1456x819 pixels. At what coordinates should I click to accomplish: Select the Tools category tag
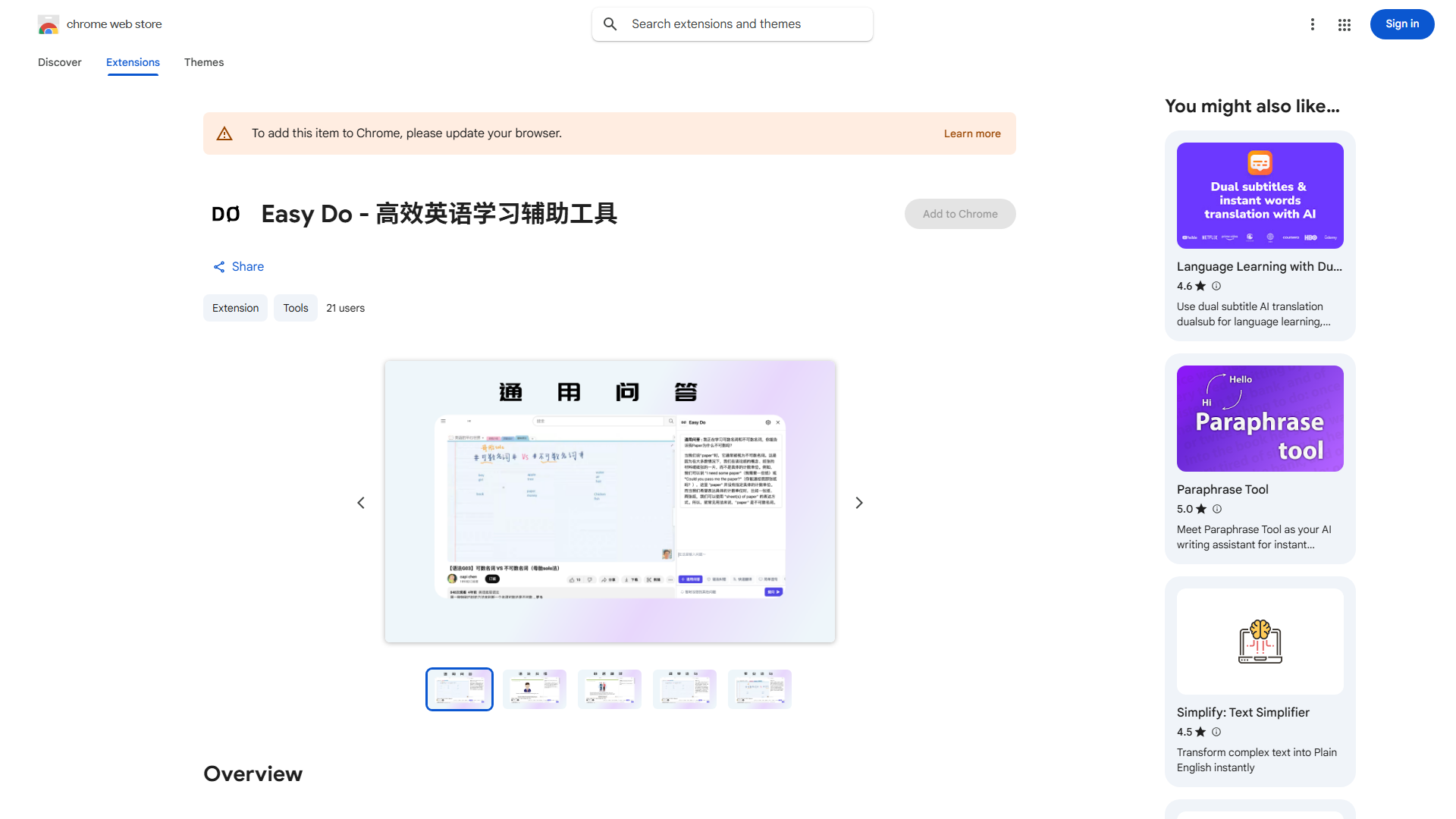click(x=295, y=308)
